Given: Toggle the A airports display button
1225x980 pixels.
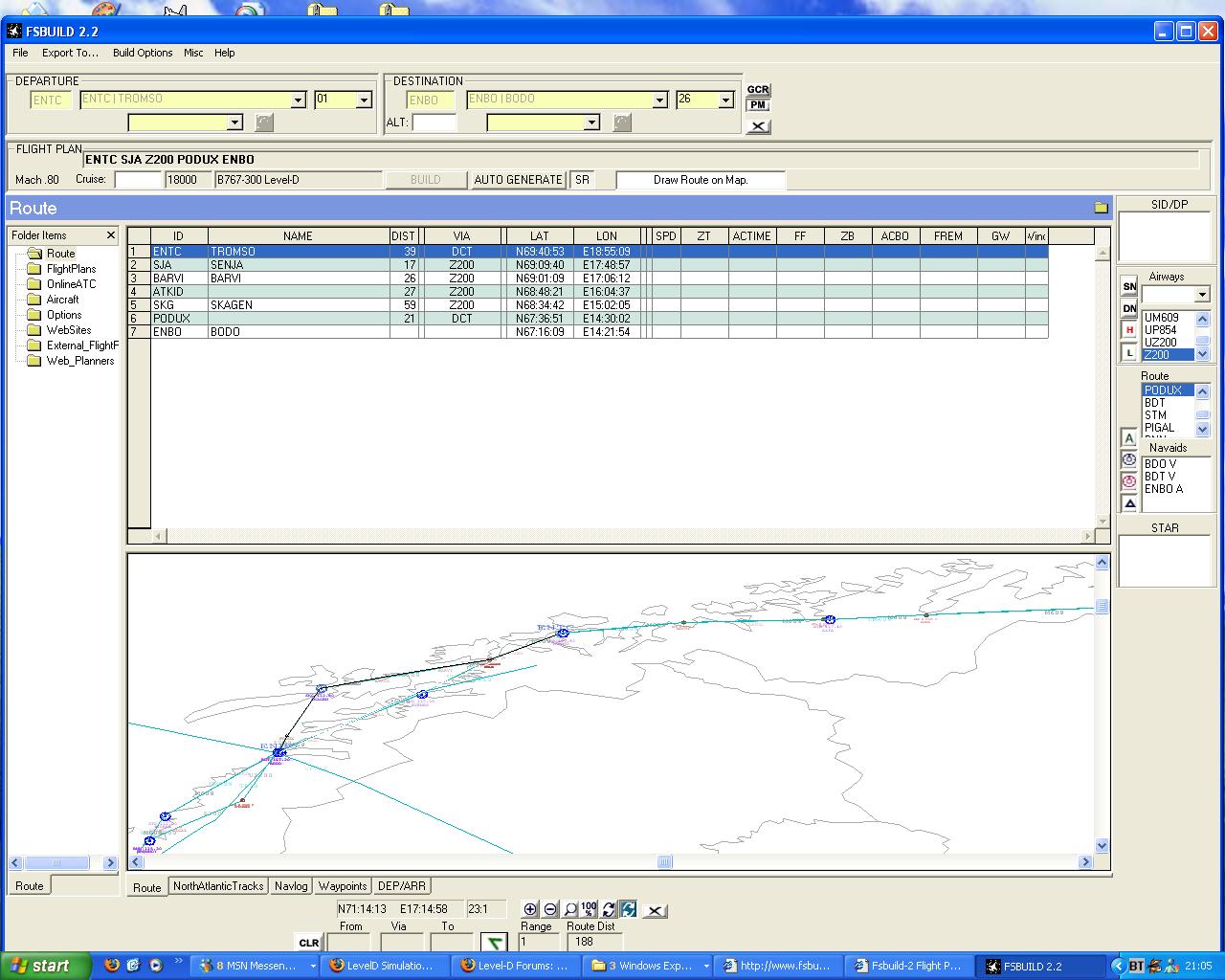Looking at the screenshot, I should coord(1129,438).
